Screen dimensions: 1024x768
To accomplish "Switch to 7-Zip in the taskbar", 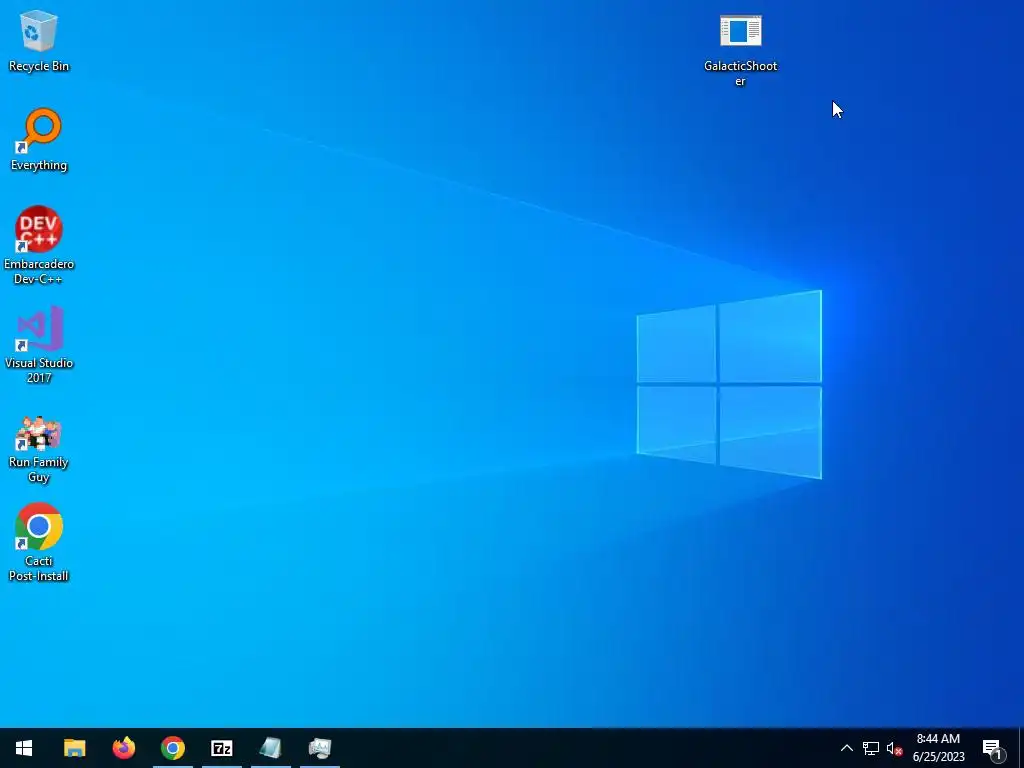I will point(221,748).
